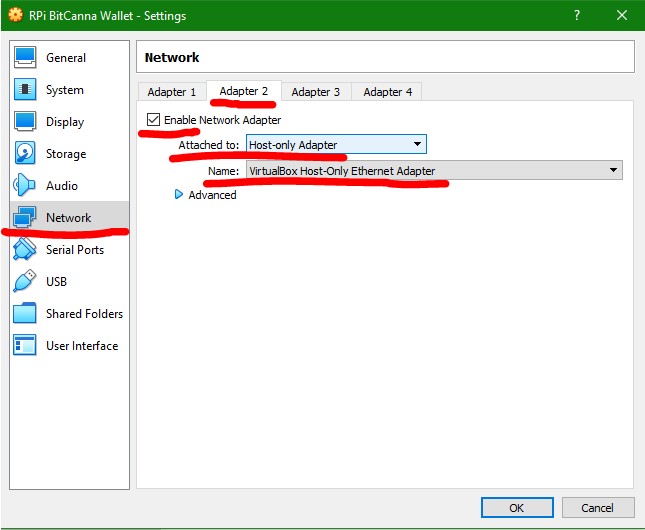
Task: Click the USB plug icon
Action: 24,281
